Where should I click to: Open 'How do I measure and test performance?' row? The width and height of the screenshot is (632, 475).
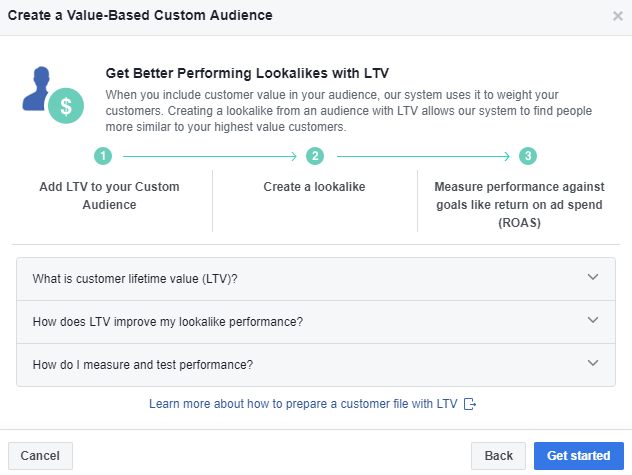(x=316, y=365)
